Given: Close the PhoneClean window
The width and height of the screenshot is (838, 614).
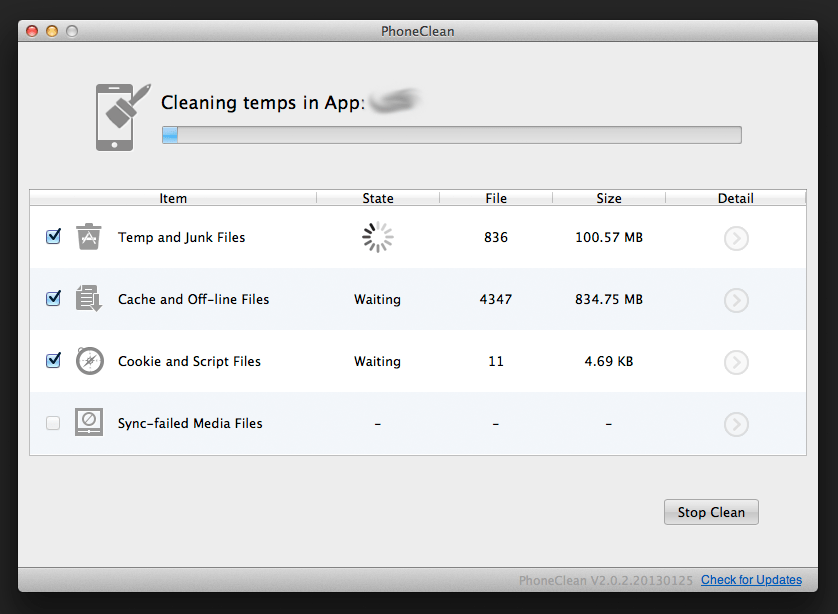Looking at the screenshot, I should pyautogui.click(x=32, y=32).
